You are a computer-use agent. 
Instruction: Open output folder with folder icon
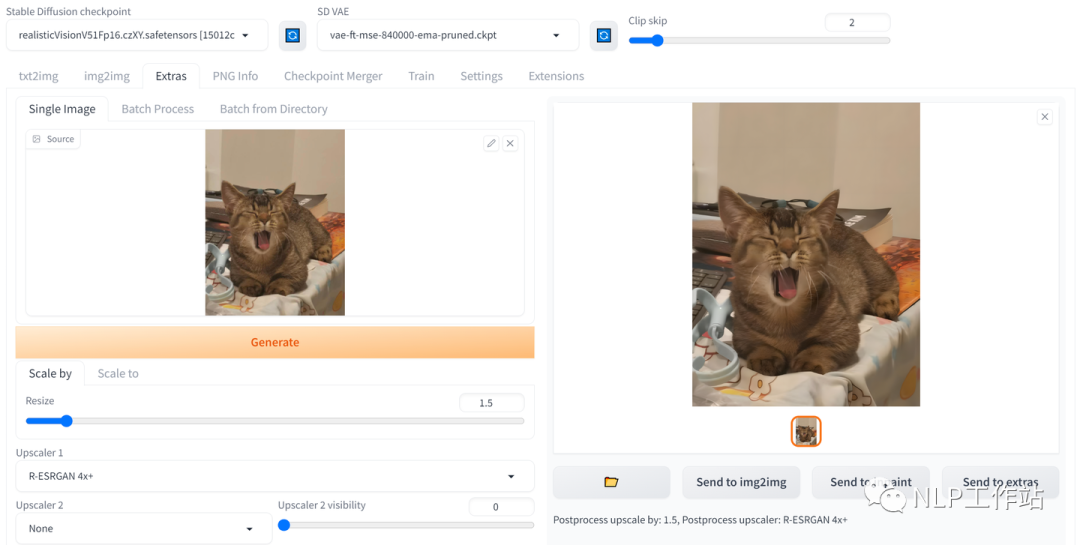(611, 482)
